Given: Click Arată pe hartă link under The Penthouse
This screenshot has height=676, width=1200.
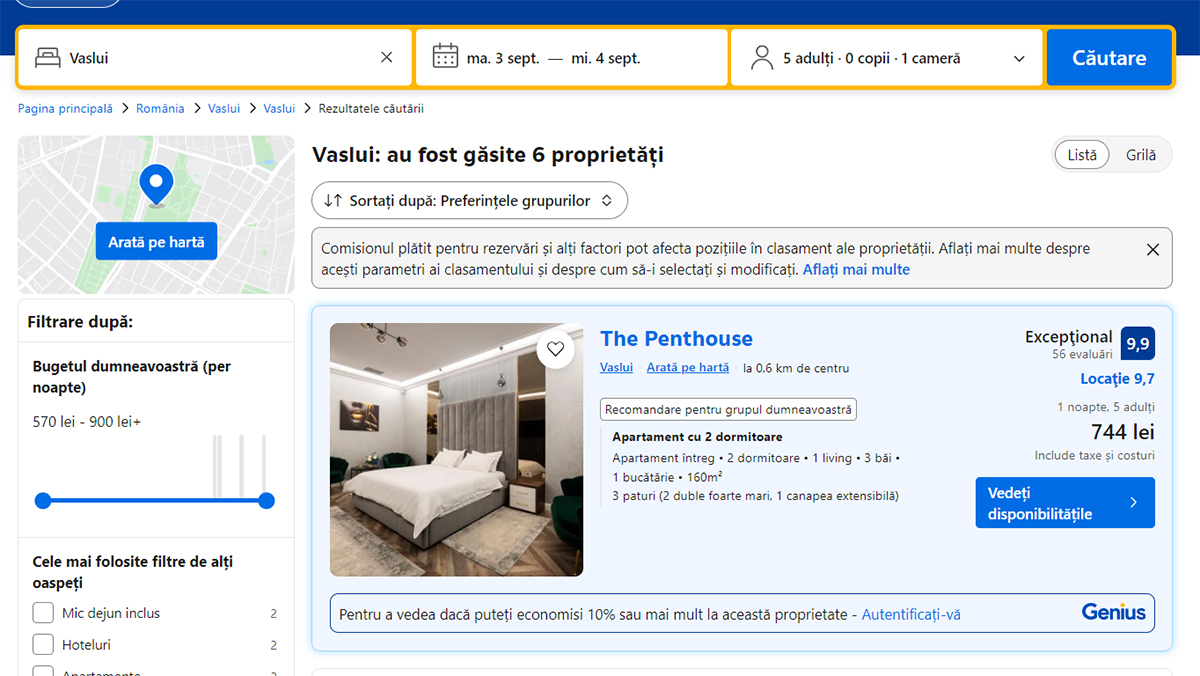Looking at the screenshot, I should 688,368.
